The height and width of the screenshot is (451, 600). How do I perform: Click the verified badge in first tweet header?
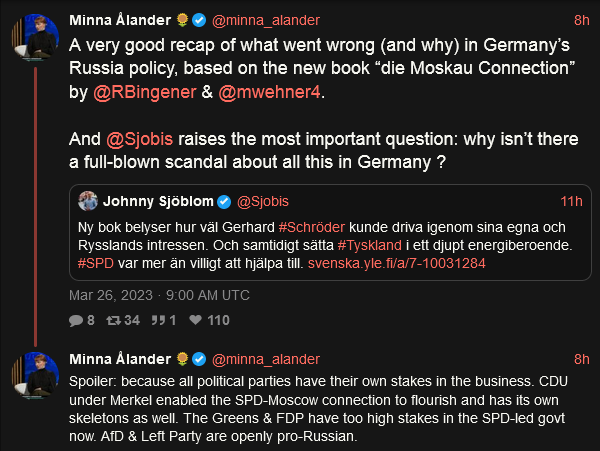coord(199,20)
